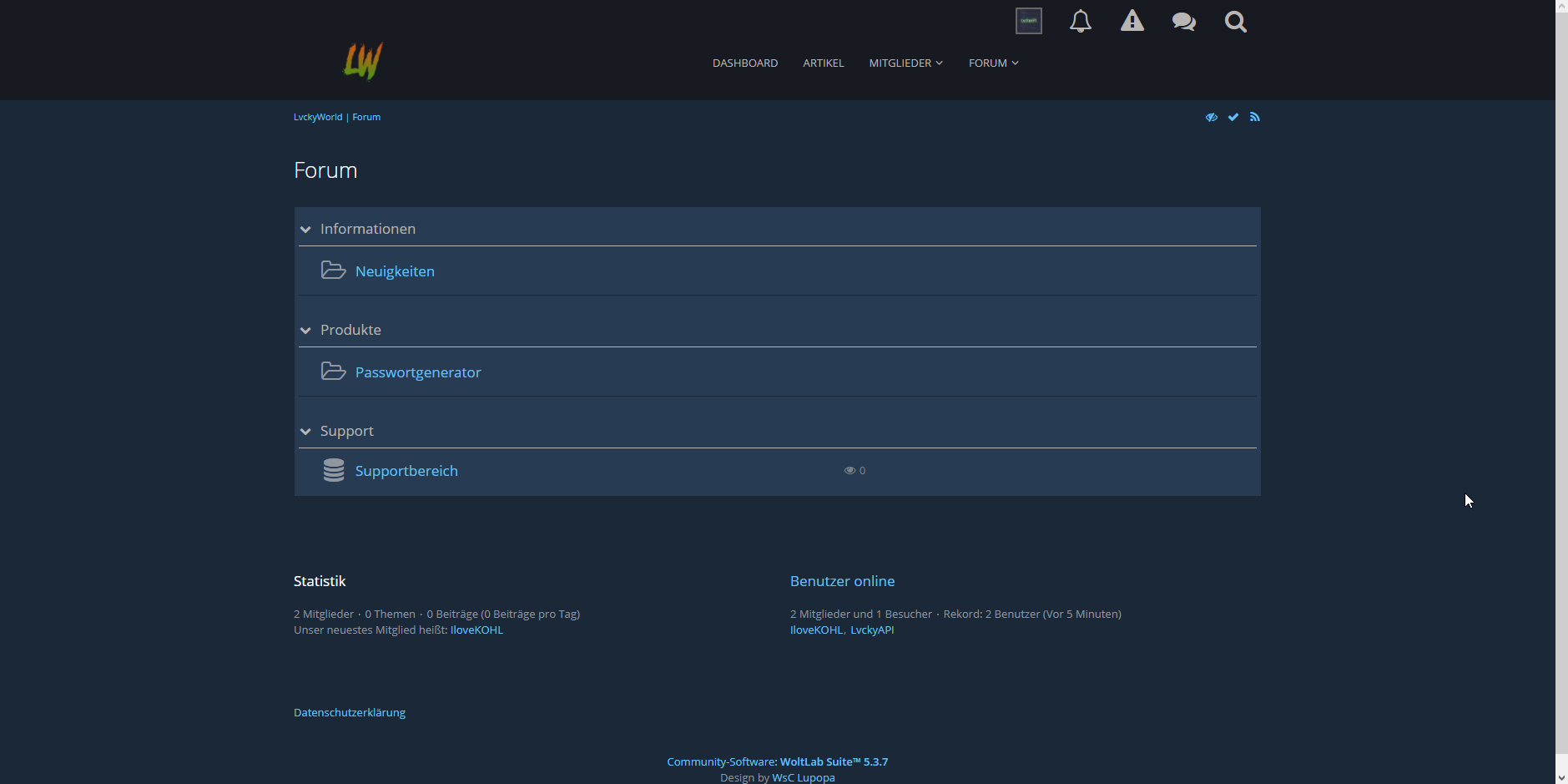The image size is (1568, 784).
Task: Click the Neuigkeiten folder icon
Action: click(333, 271)
